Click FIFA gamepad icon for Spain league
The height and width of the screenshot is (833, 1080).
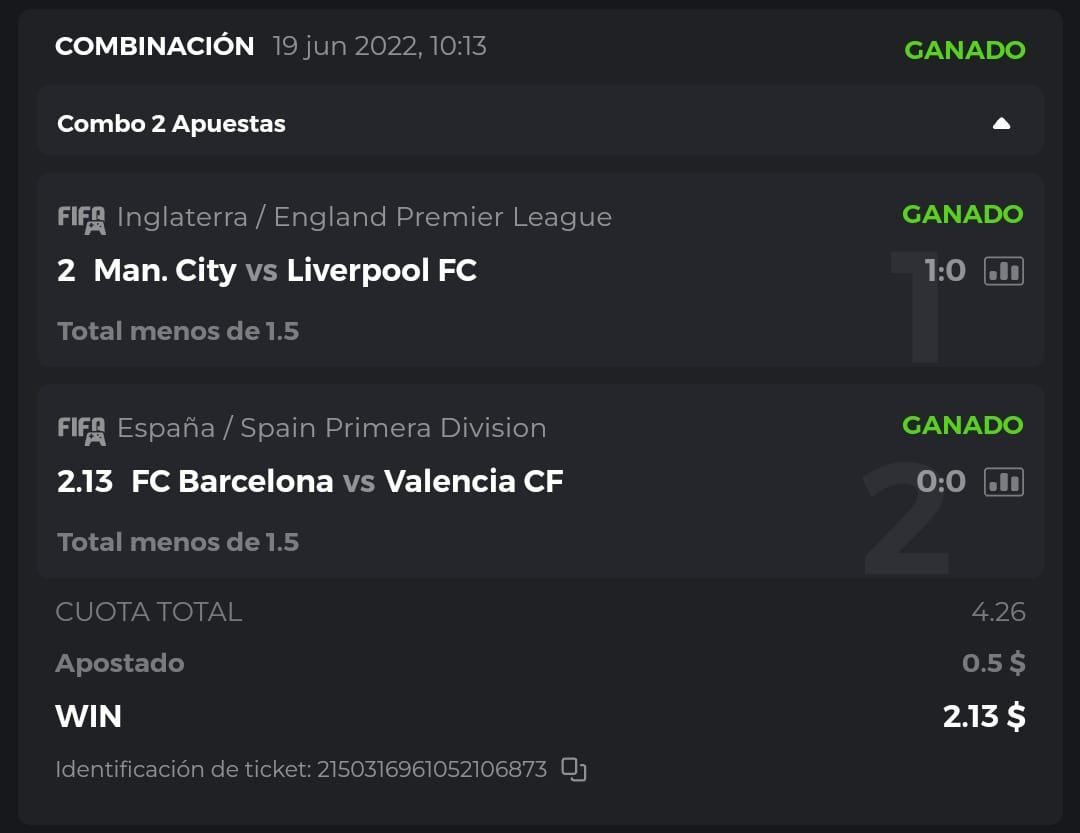tap(81, 429)
